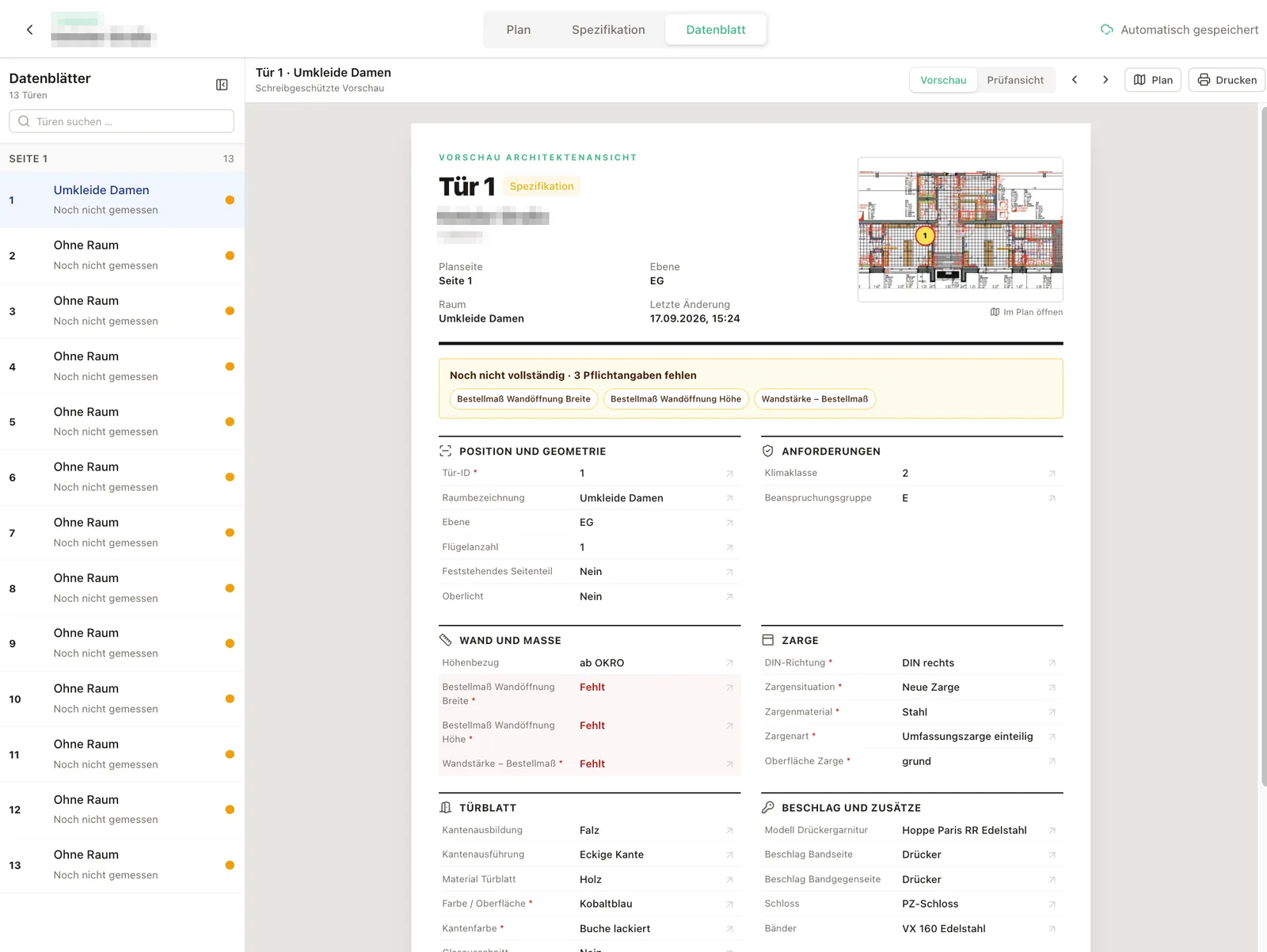Viewport: 1267px width, 952px height.
Task: Select door 13 Ohne Raum in list
Action: tap(122, 866)
